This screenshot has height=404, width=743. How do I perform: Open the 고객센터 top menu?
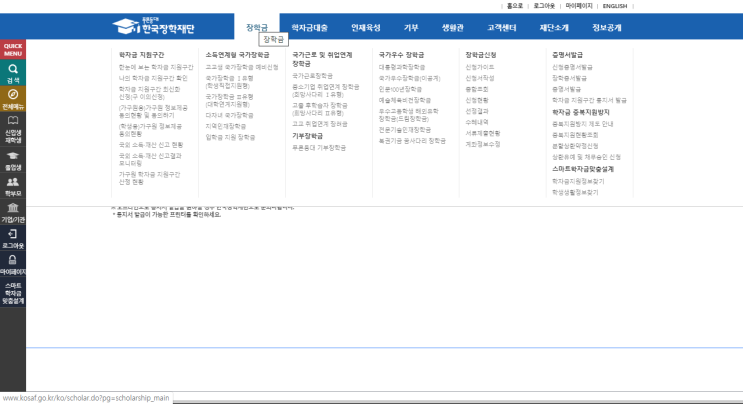pyautogui.click(x=501, y=28)
